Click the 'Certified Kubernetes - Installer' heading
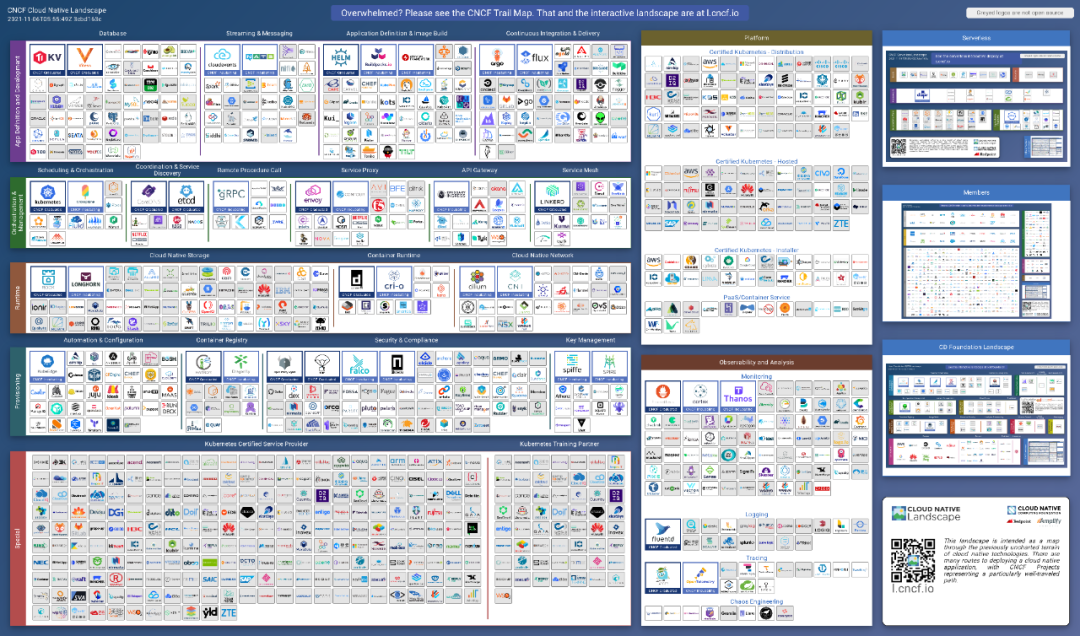This screenshot has height=636, width=1080. click(756, 251)
